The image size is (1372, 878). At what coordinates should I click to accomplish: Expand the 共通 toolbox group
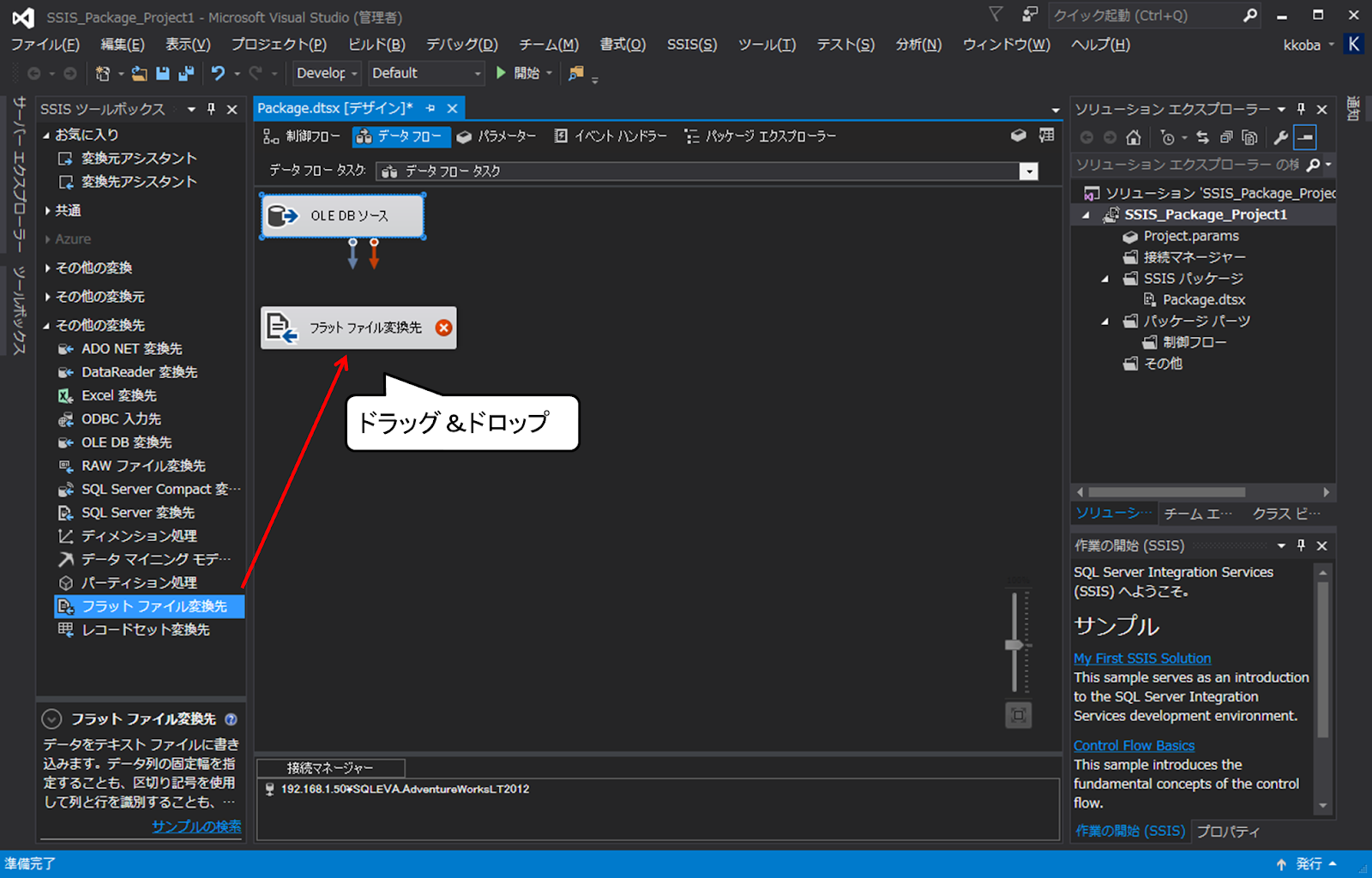pyautogui.click(x=47, y=210)
